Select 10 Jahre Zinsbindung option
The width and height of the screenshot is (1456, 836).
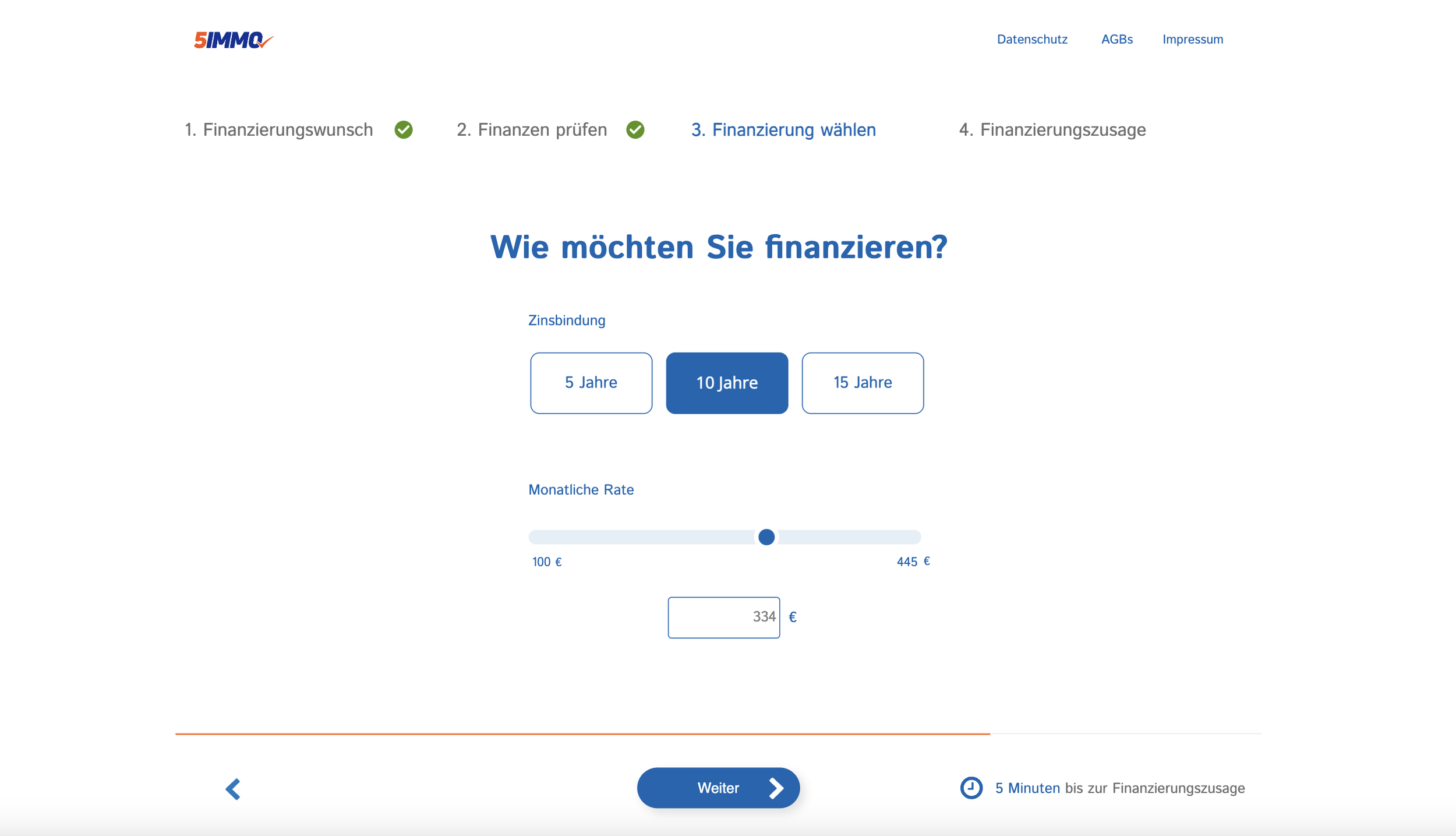[726, 383]
